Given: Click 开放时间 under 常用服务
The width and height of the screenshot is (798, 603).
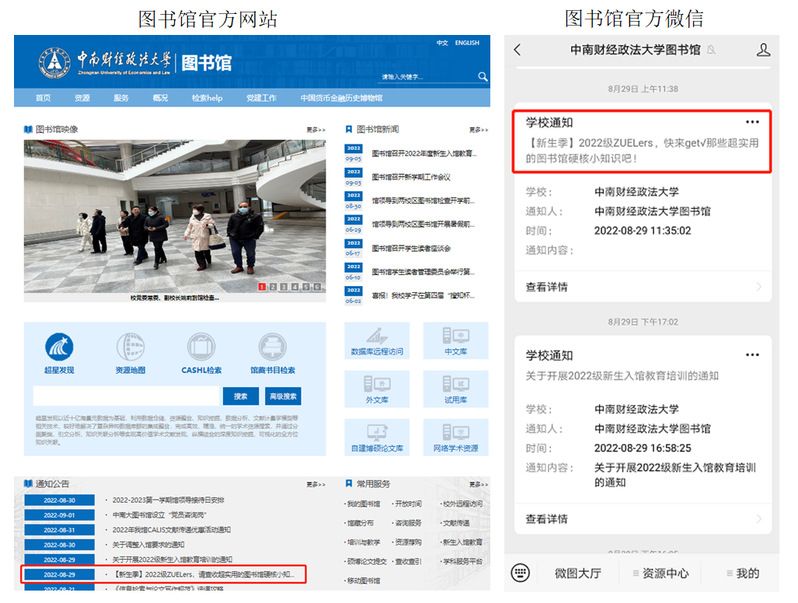Looking at the screenshot, I should [408, 504].
